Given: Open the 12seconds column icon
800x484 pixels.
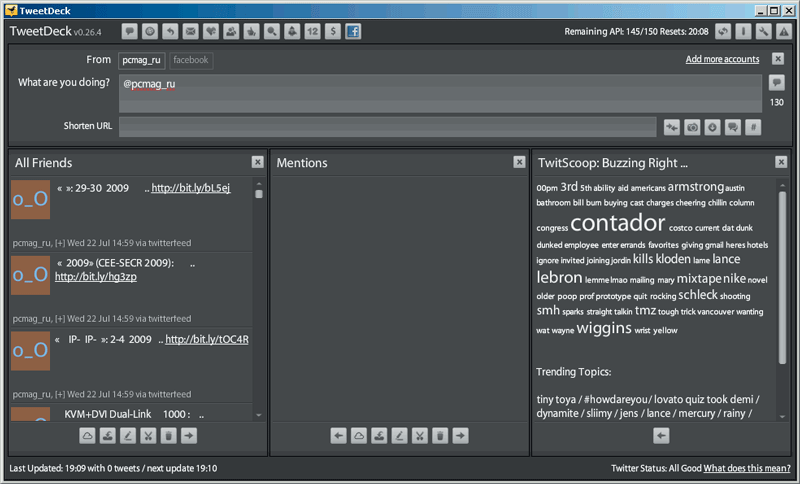Looking at the screenshot, I should [x=312, y=31].
